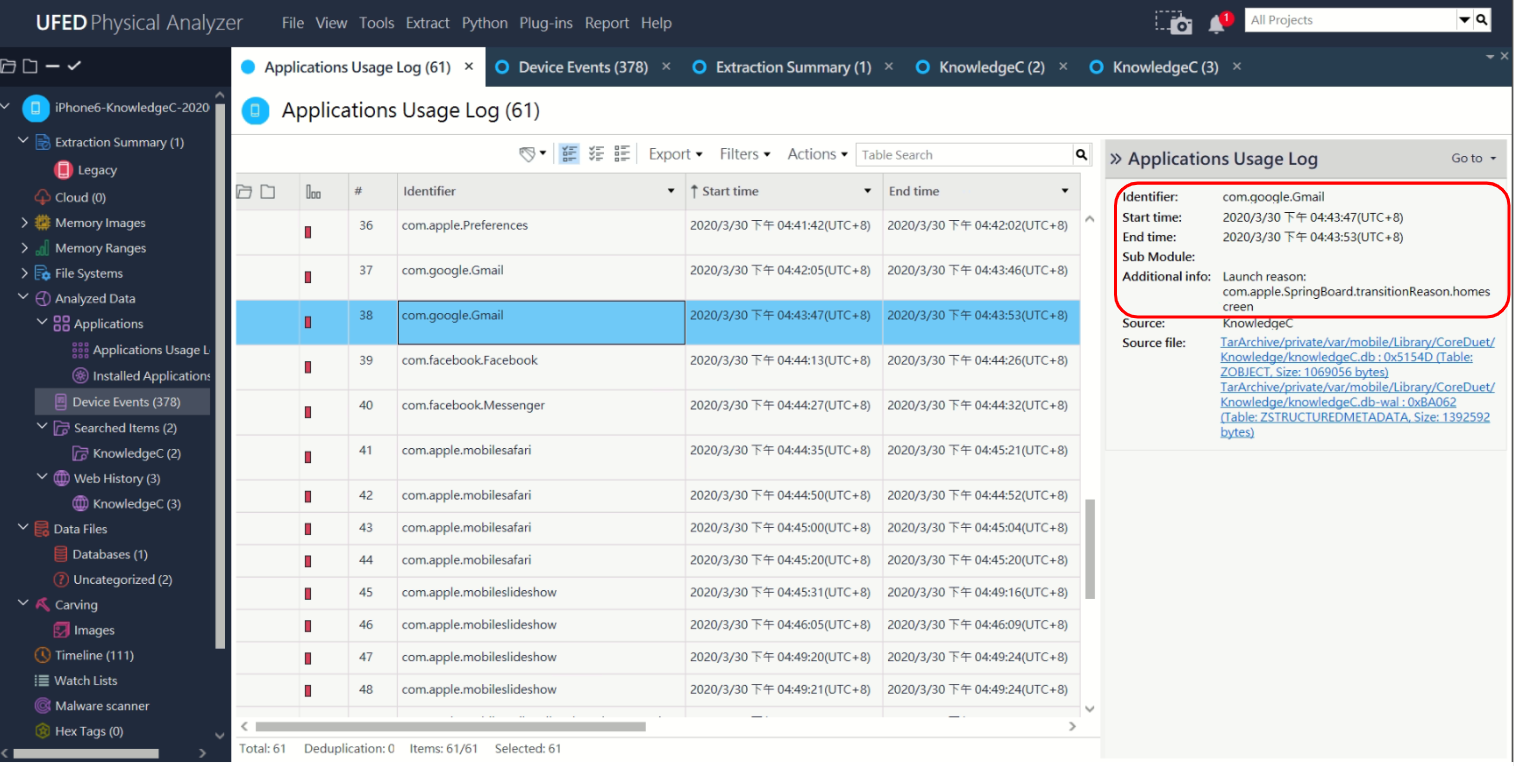Open the Filters dropdown
The height and width of the screenshot is (766, 1514).
pos(745,154)
